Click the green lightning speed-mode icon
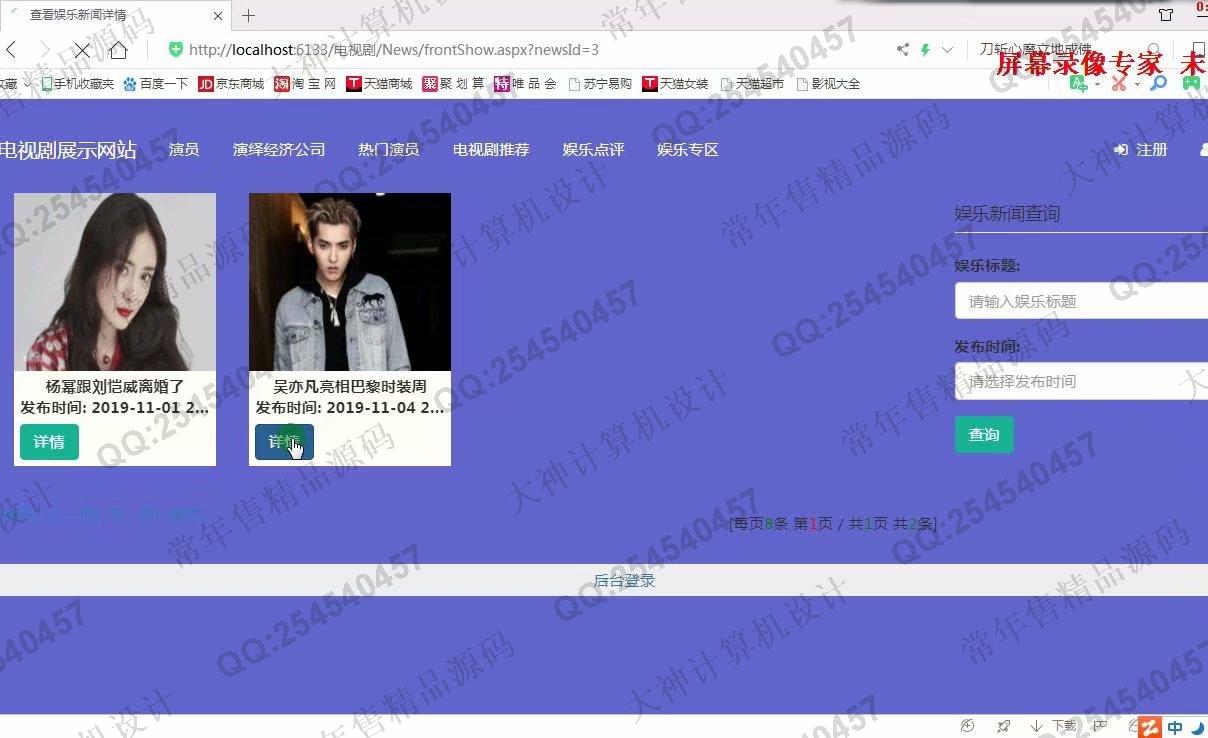 925,50
